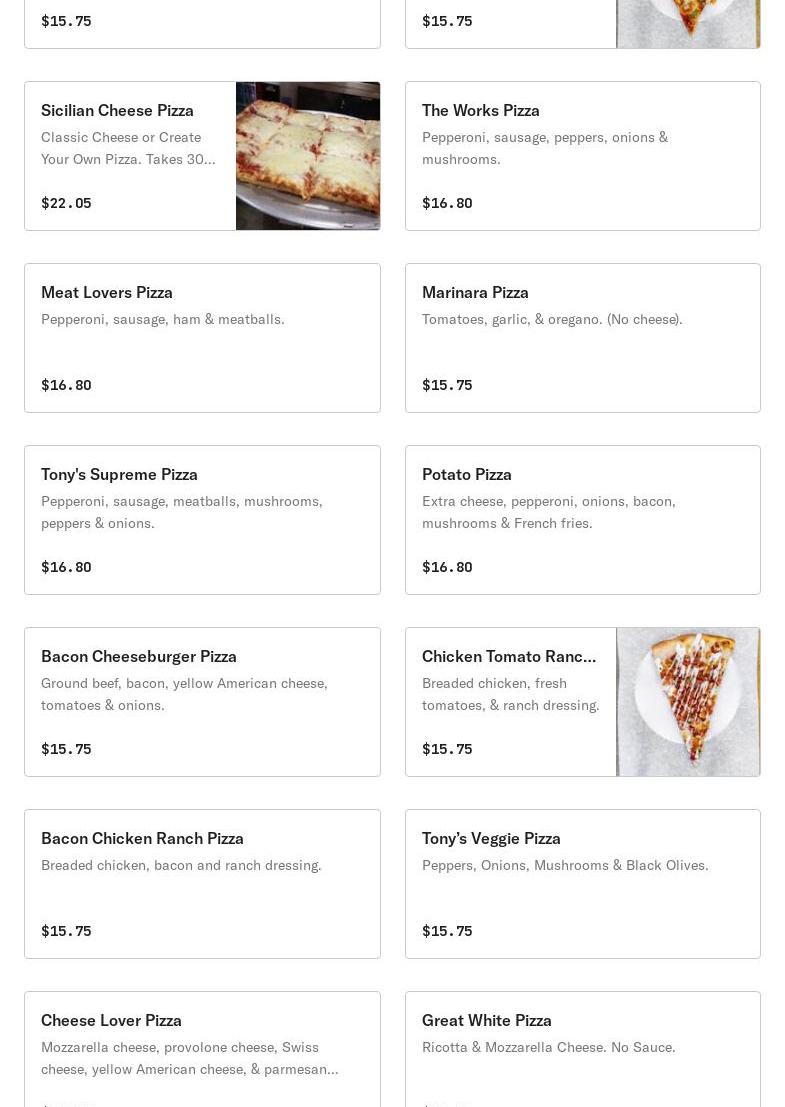Open the Marinara Pizza title
The image size is (785, 1107).
[x=475, y=292]
